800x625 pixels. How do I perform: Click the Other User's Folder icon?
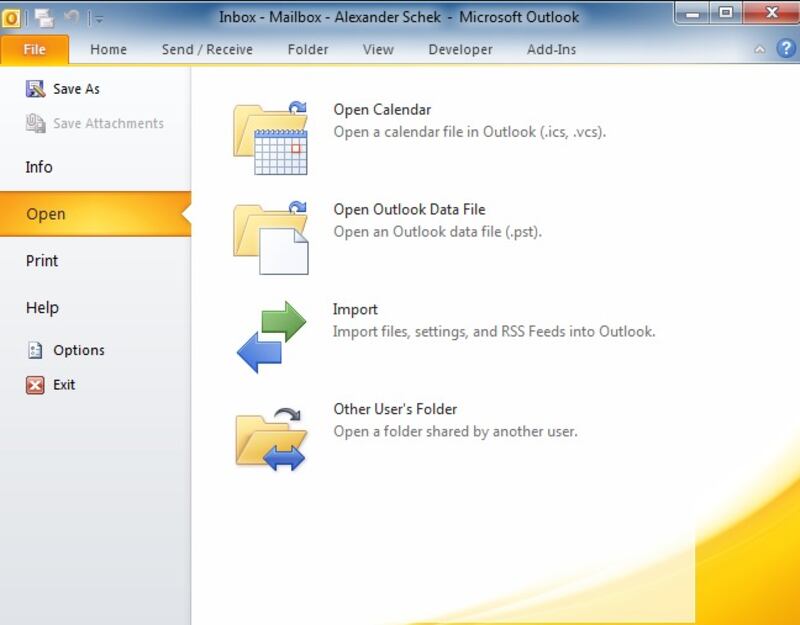point(270,438)
